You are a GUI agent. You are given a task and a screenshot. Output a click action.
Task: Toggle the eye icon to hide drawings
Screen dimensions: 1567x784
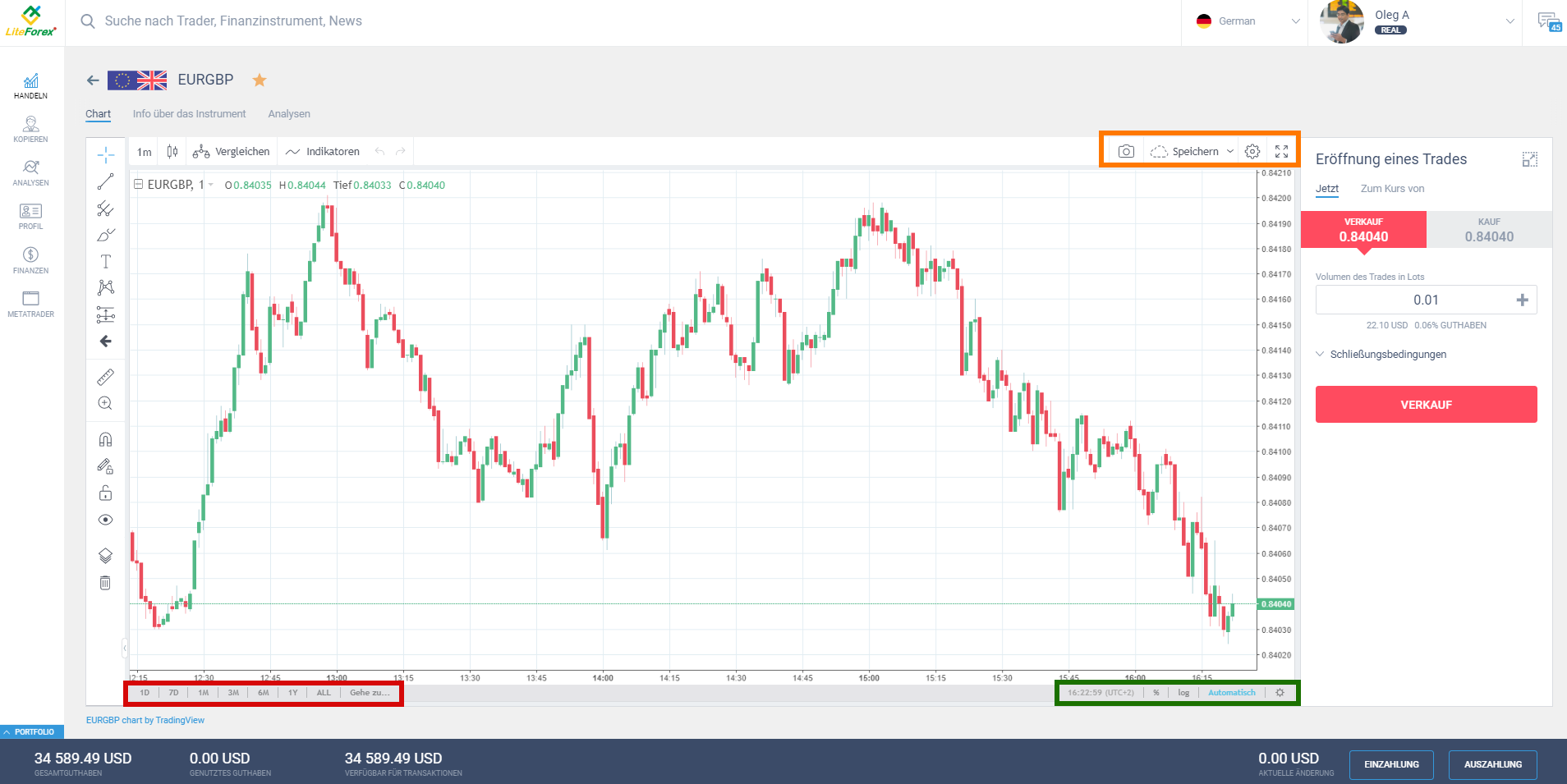(105, 519)
